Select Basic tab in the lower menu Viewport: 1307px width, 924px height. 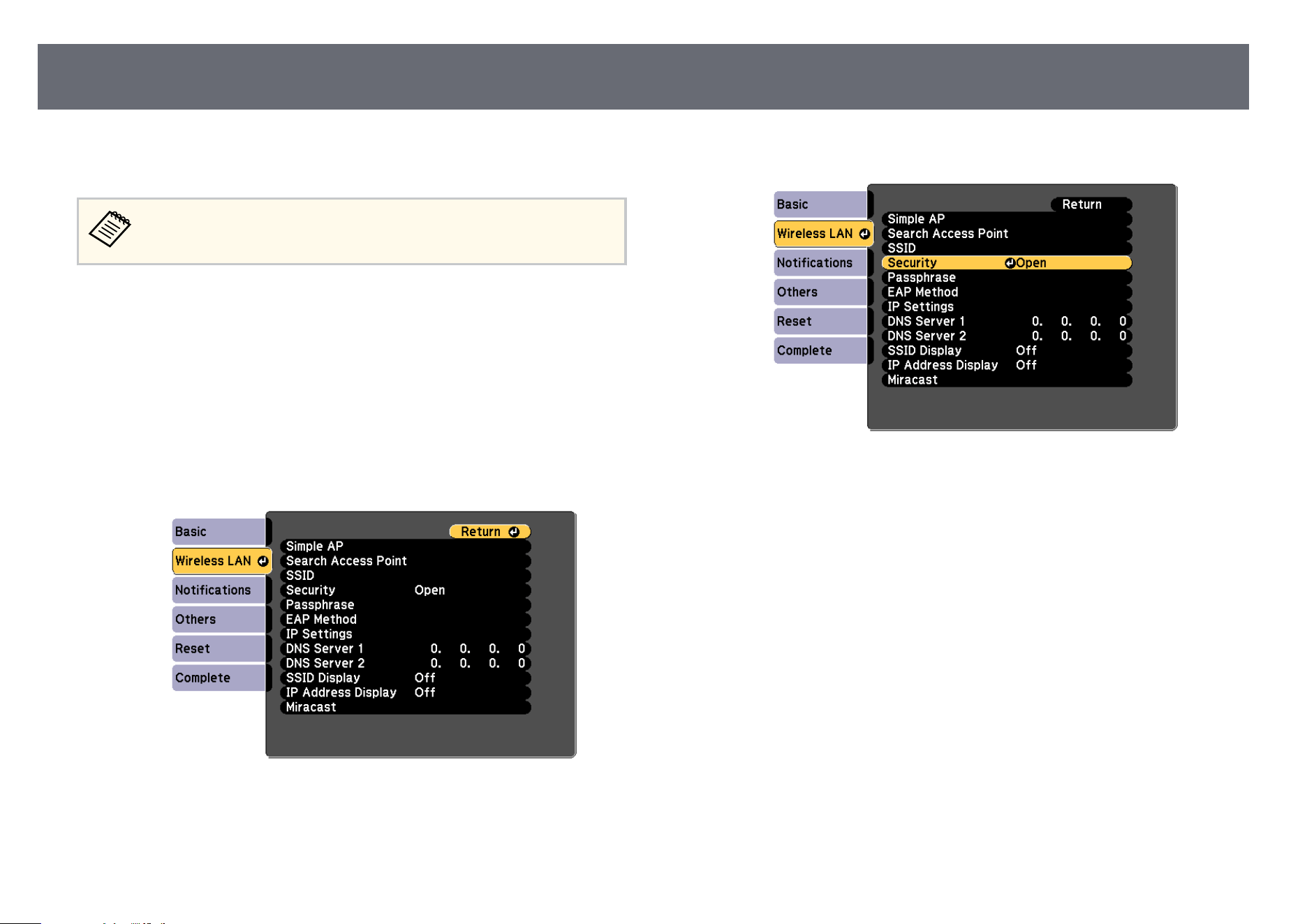point(219,532)
